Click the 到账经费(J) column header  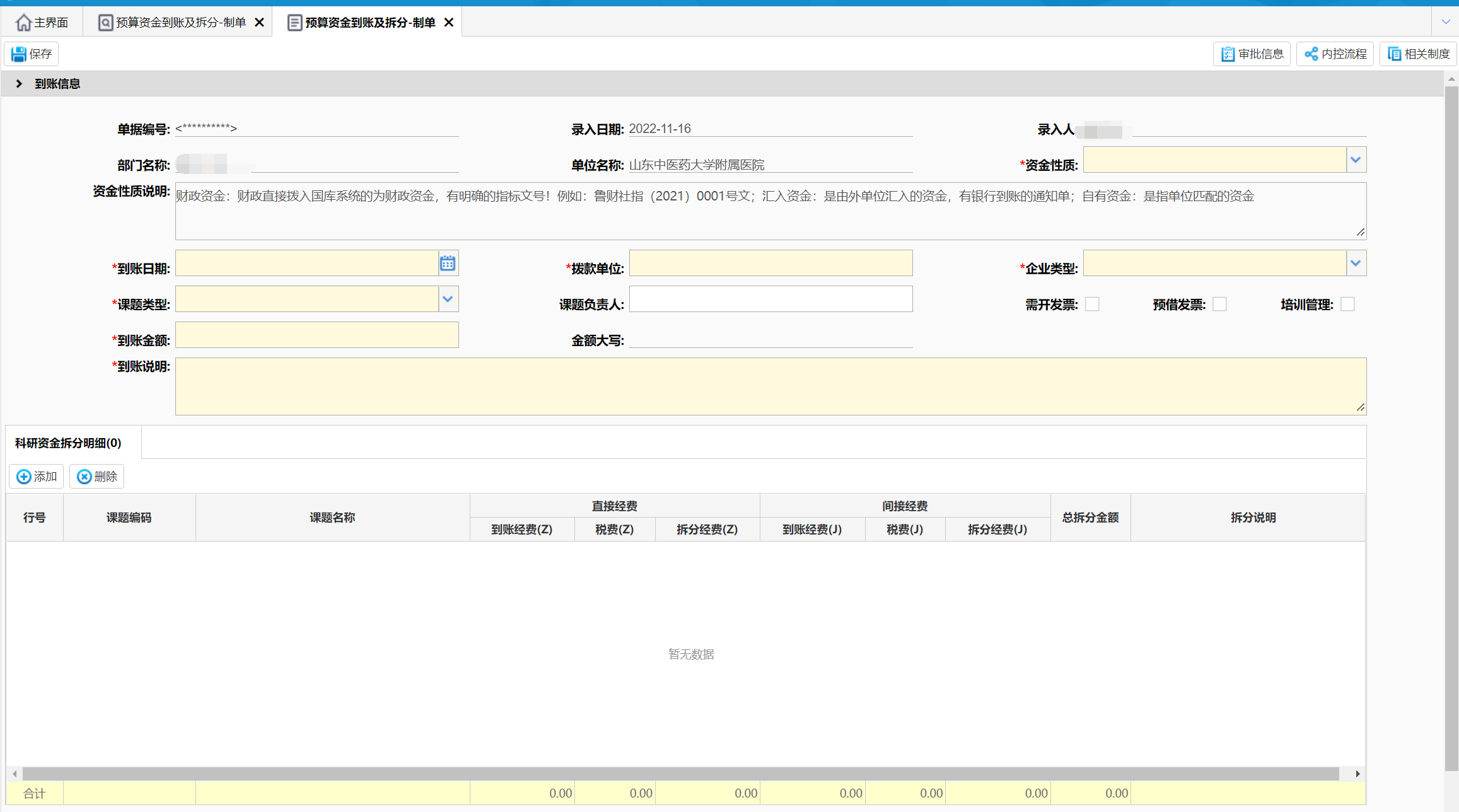point(812,530)
